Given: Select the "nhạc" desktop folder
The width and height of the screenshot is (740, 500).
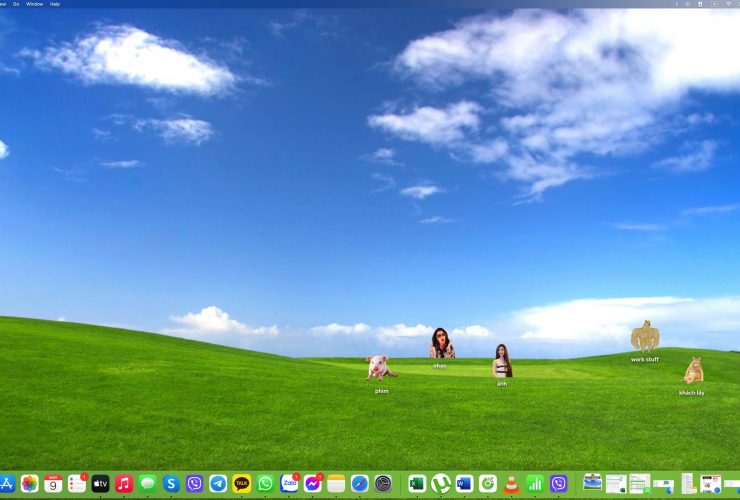Looking at the screenshot, I should (x=441, y=343).
